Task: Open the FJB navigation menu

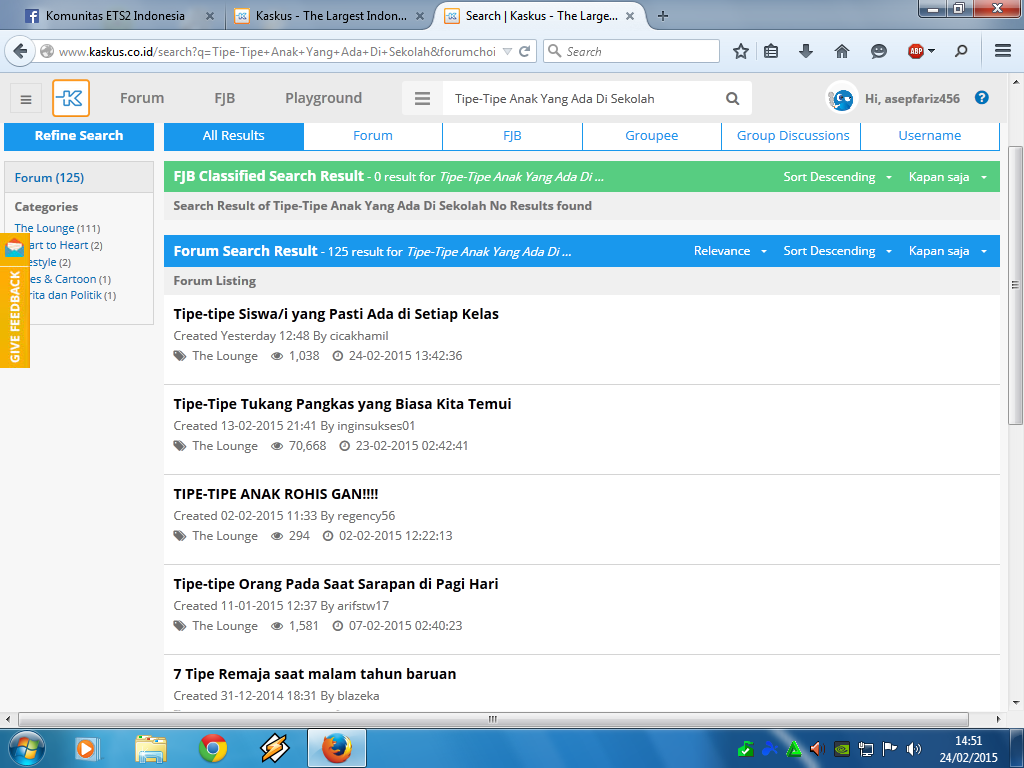Action: [225, 98]
